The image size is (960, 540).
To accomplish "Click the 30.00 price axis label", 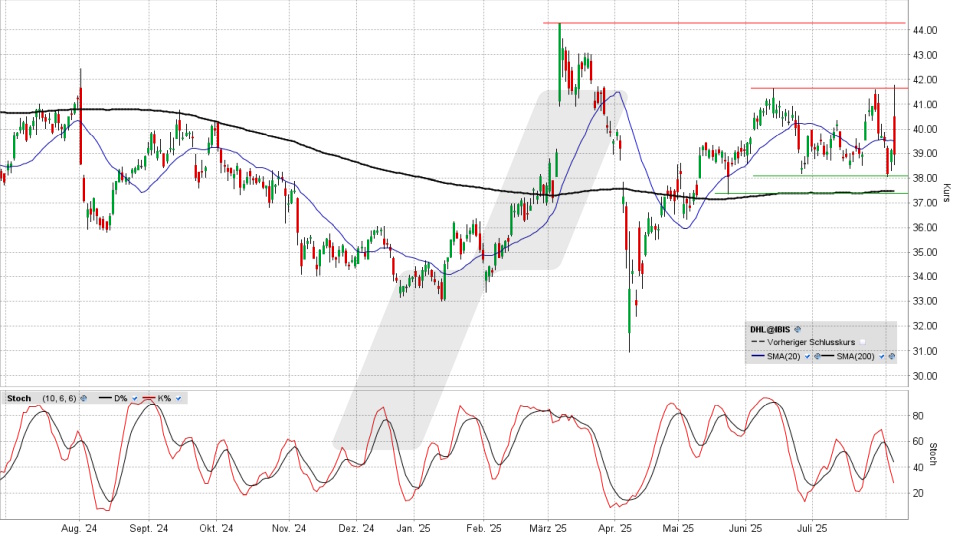I will click(924, 376).
